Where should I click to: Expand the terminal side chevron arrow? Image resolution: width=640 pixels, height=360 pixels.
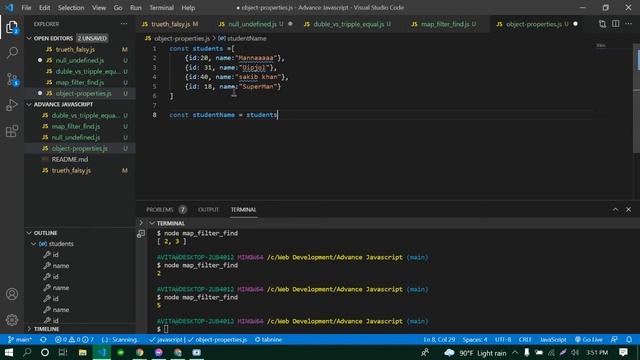(x=141, y=223)
